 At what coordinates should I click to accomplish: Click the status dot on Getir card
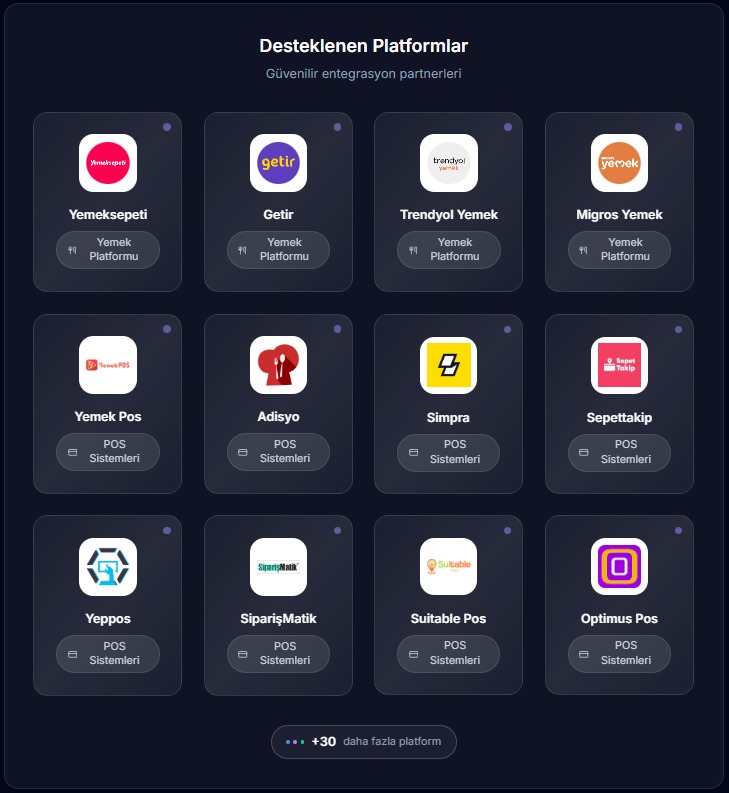337,127
